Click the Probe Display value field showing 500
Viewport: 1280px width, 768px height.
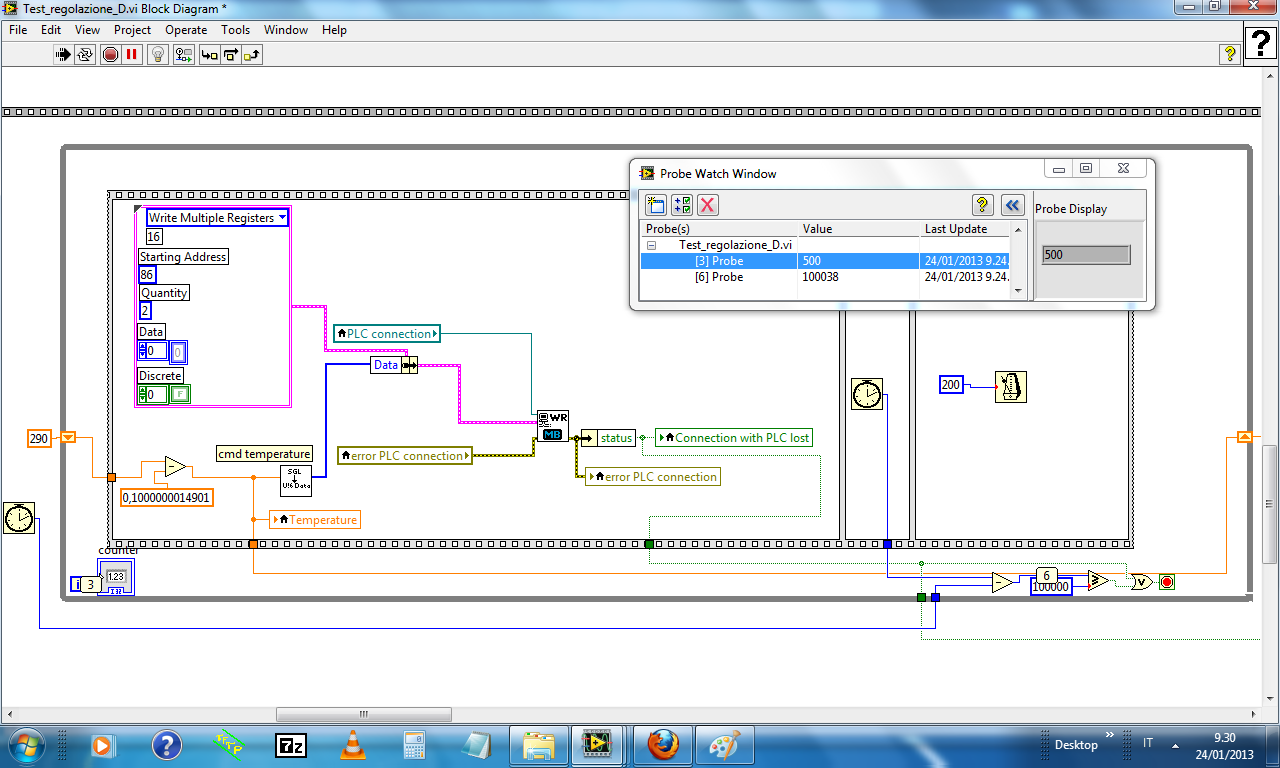[x=1086, y=255]
